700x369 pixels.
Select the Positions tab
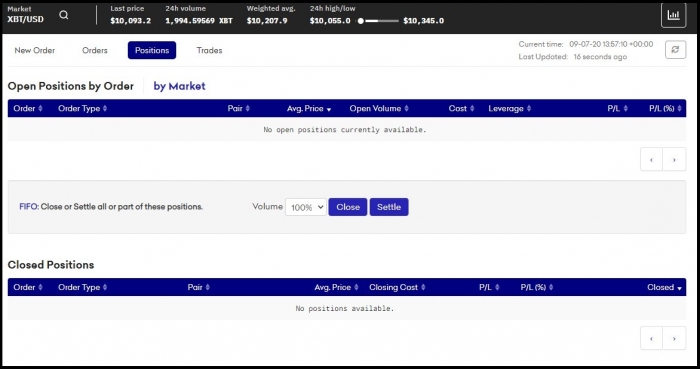click(152, 50)
